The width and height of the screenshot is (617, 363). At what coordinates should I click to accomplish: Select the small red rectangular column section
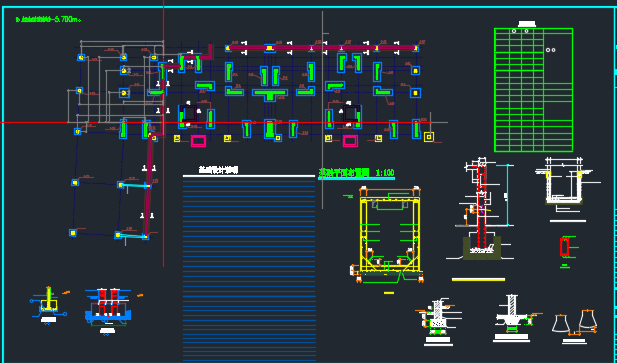pos(565,247)
